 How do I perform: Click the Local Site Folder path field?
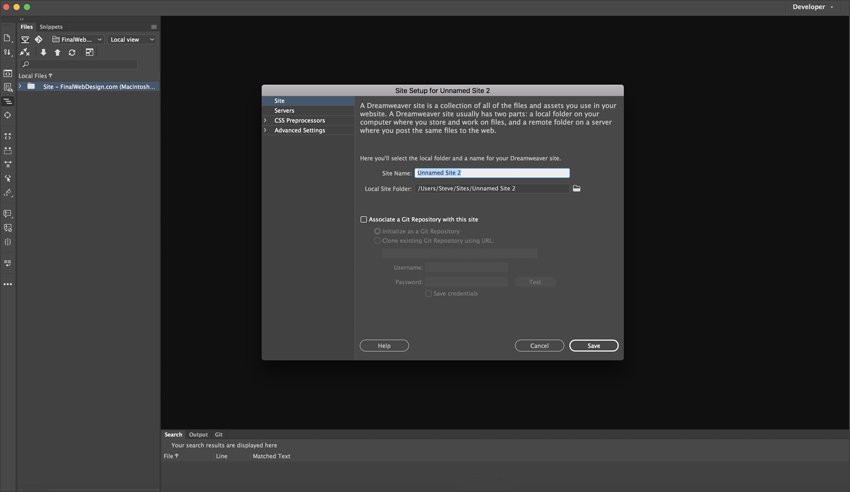tap(492, 189)
